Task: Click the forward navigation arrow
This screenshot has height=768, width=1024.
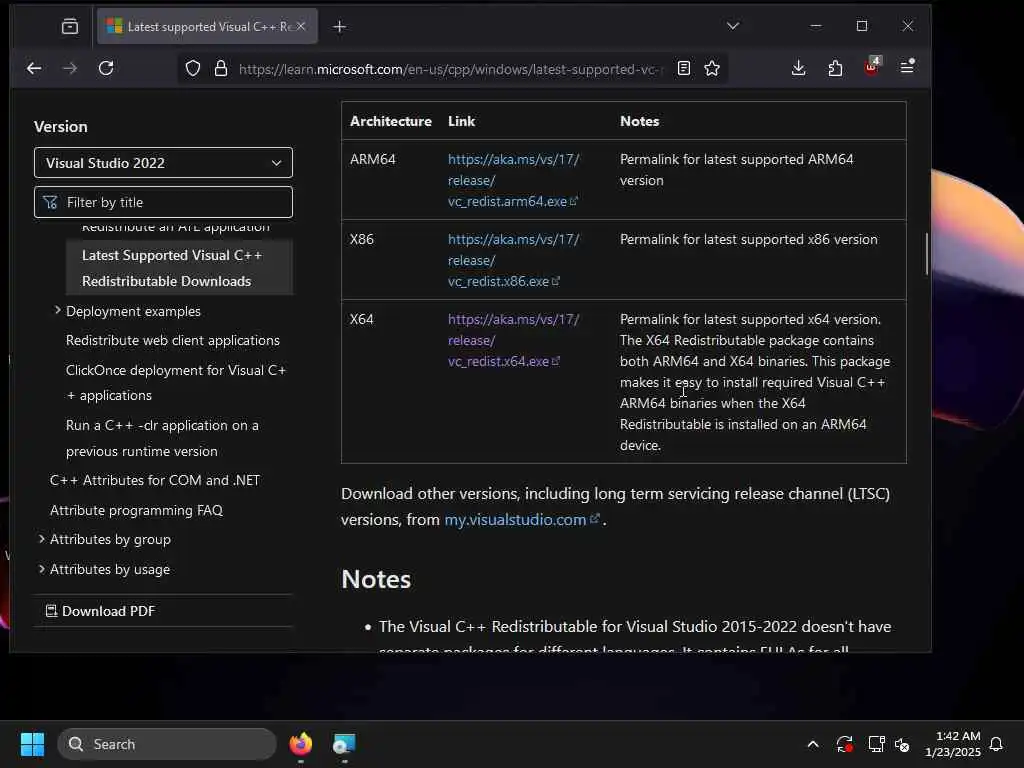Action: [70, 68]
